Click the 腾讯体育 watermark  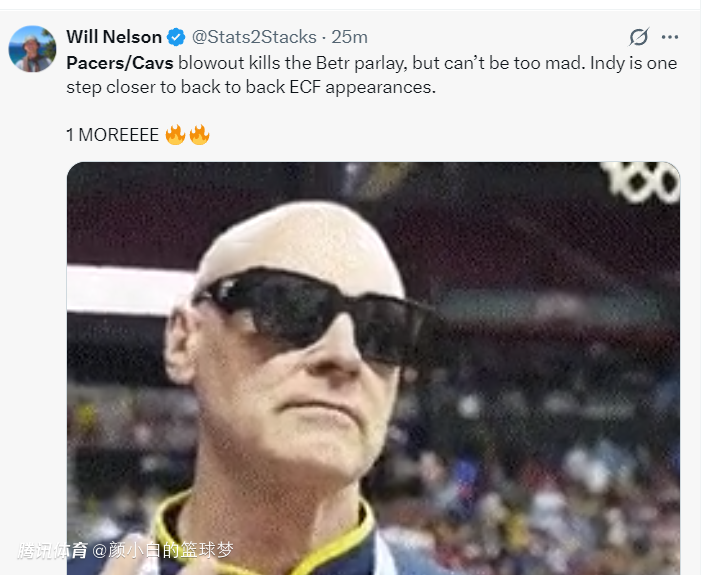(53, 550)
